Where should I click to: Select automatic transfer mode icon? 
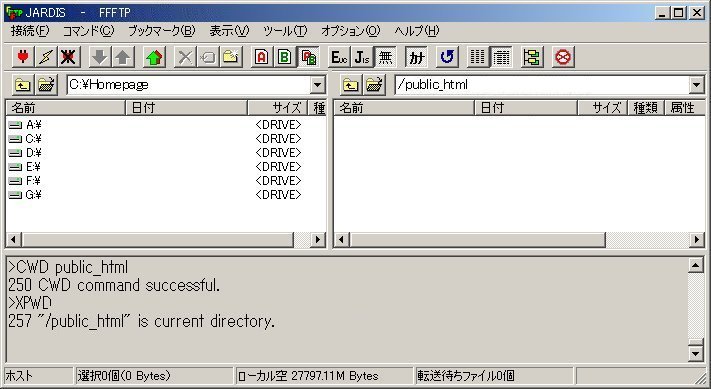308,57
